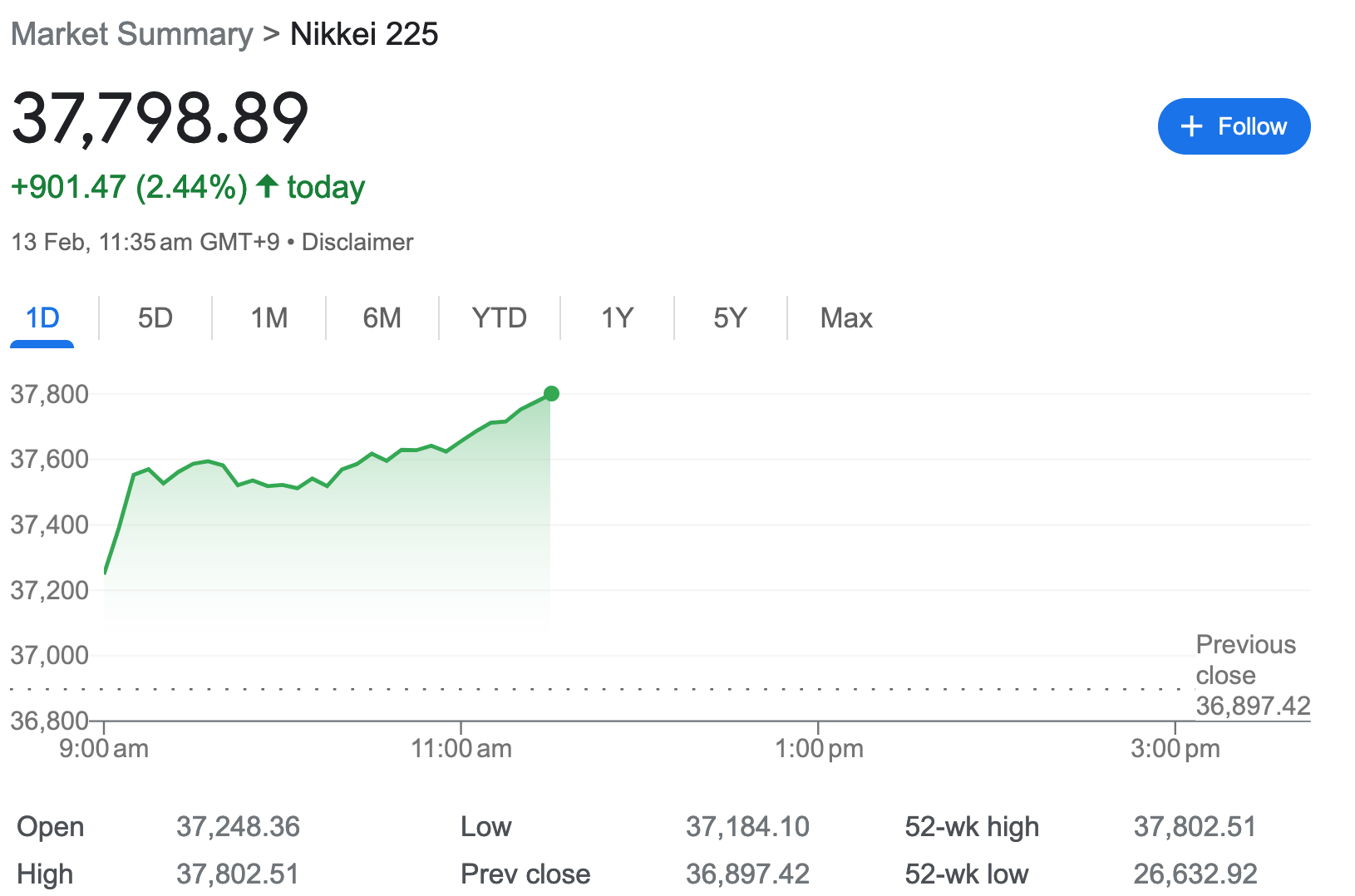
Task: Select the 1D time range tab
Action: [42, 318]
